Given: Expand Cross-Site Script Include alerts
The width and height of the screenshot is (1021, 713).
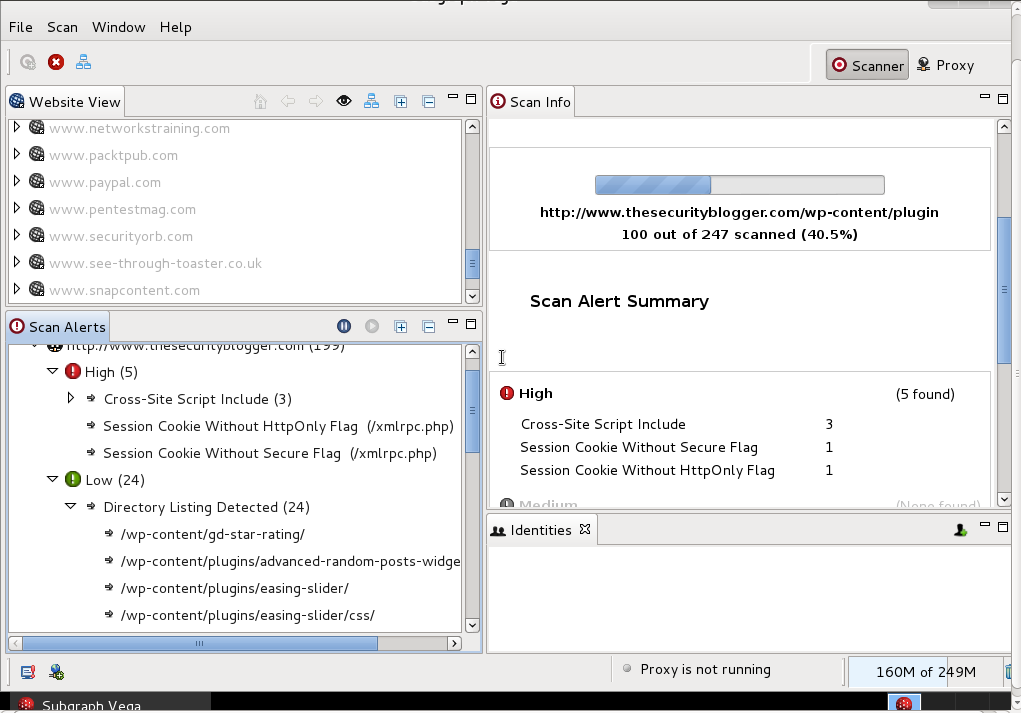Looking at the screenshot, I should pos(71,398).
